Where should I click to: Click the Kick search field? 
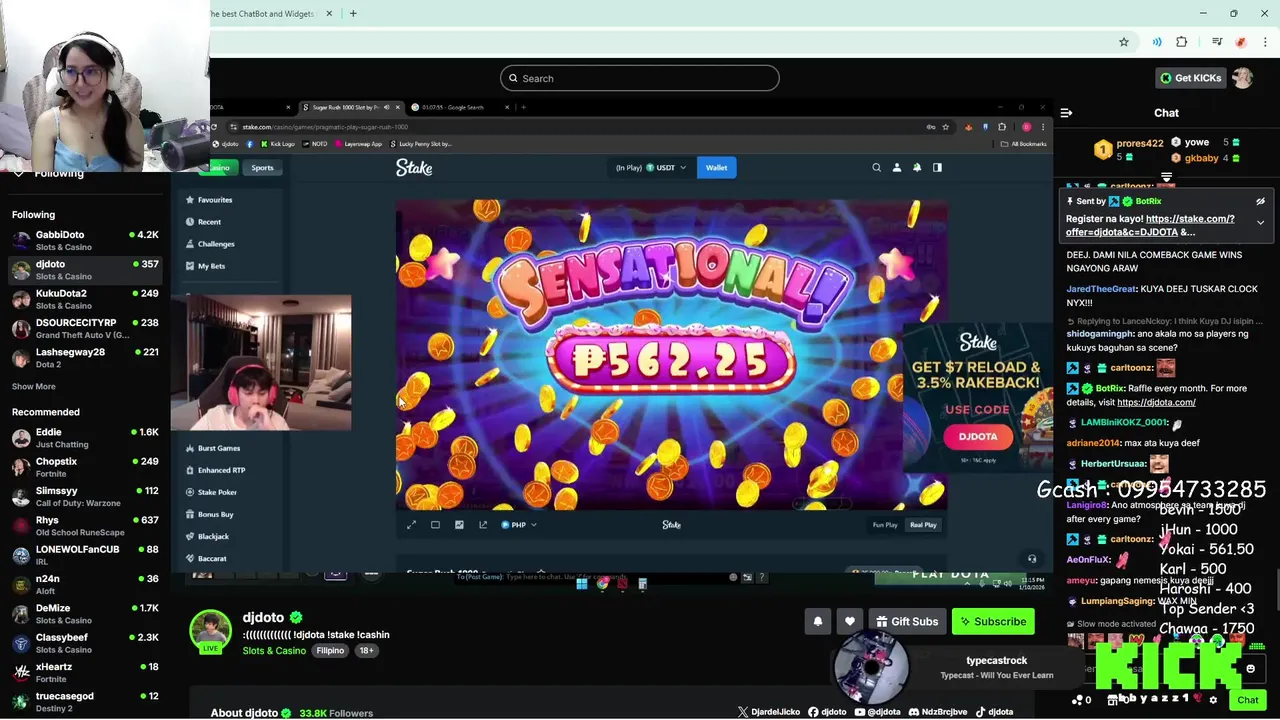[x=640, y=78]
